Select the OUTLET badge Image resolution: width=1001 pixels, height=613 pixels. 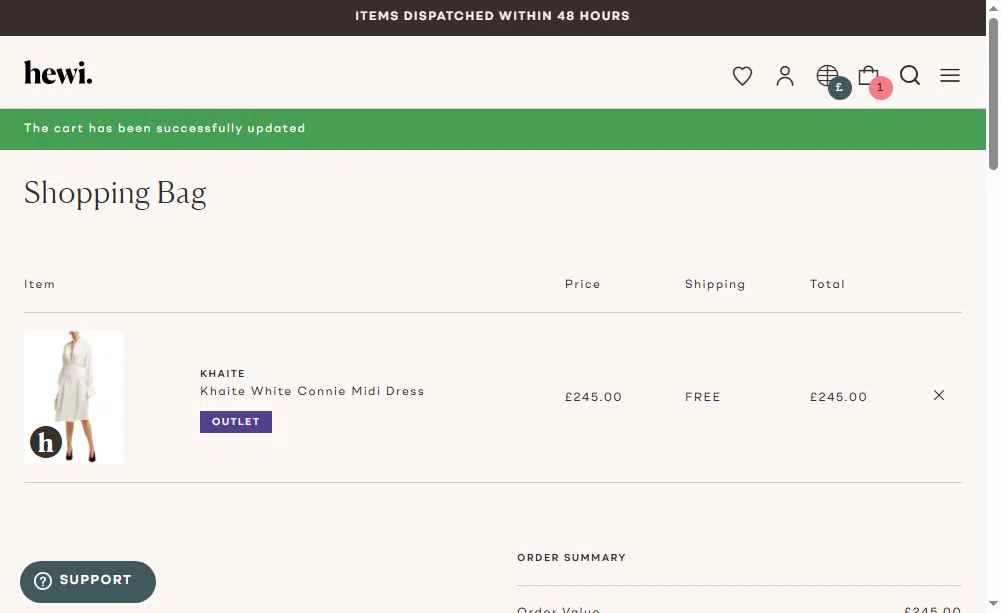pyautogui.click(x=236, y=421)
